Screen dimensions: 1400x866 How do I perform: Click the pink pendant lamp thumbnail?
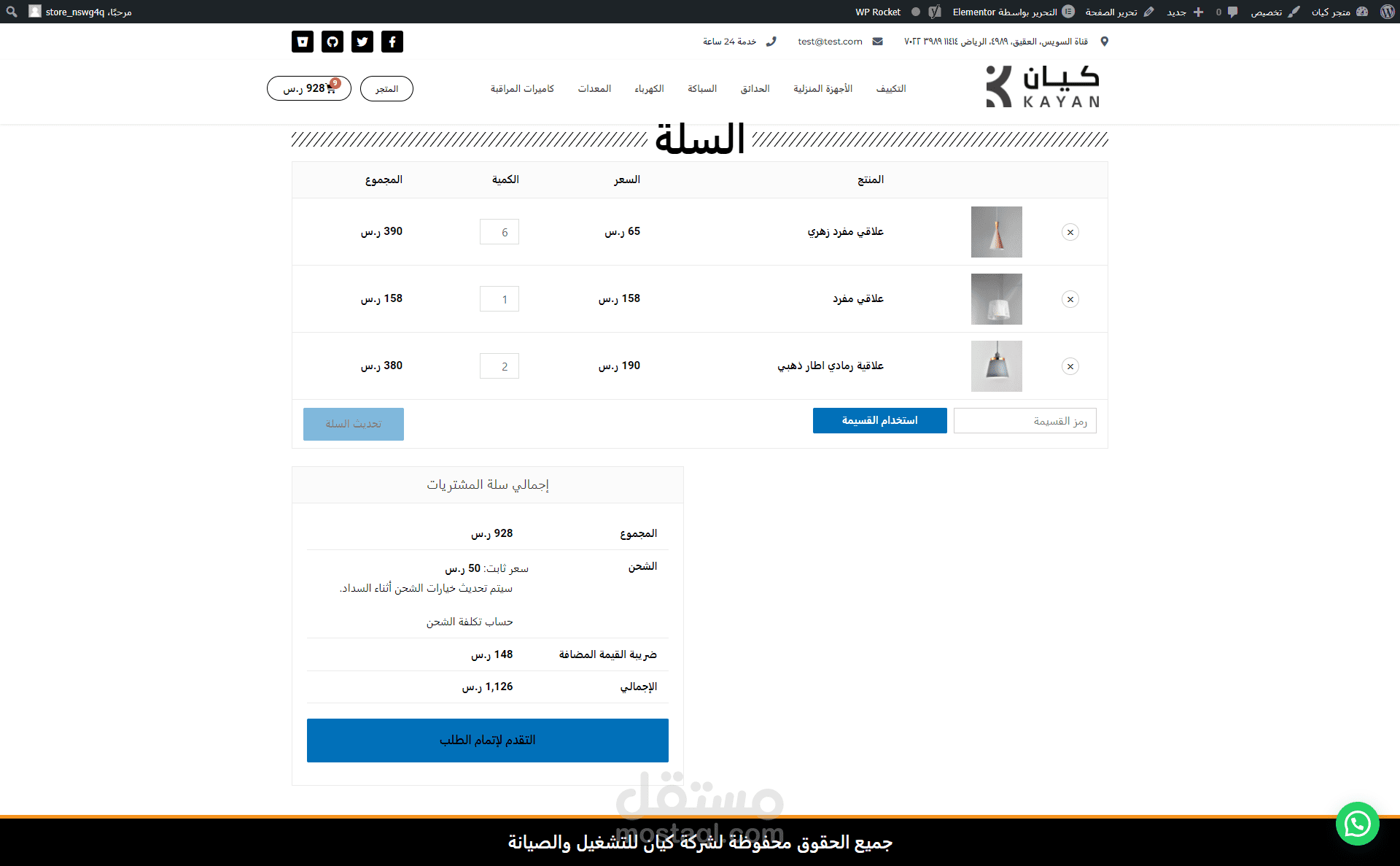(x=996, y=232)
